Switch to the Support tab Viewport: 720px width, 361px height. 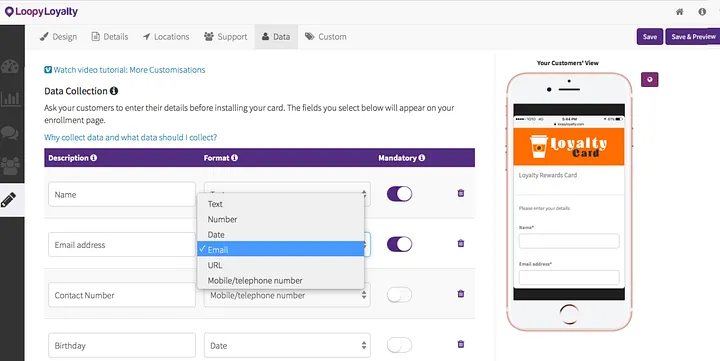coord(225,37)
